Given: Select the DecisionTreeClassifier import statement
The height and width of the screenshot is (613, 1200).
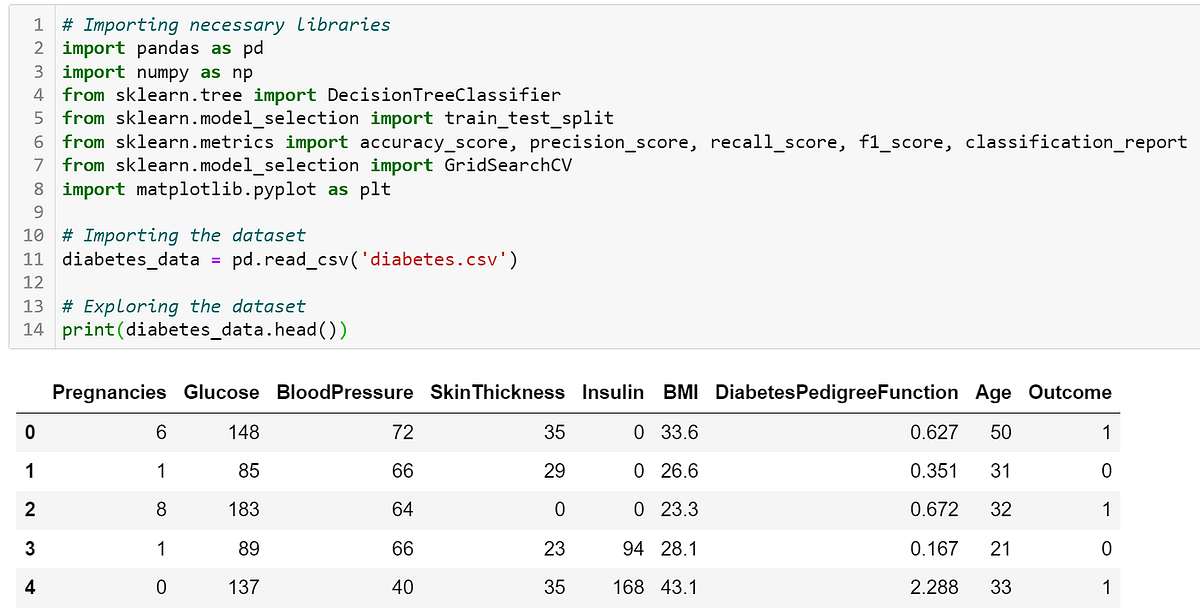Looking at the screenshot, I should point(310,95).
